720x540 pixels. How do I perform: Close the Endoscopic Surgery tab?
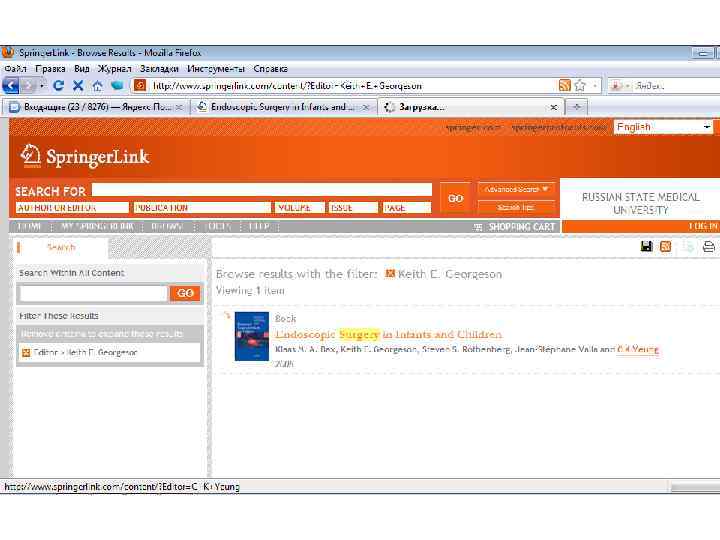click(x=366, y=107)
